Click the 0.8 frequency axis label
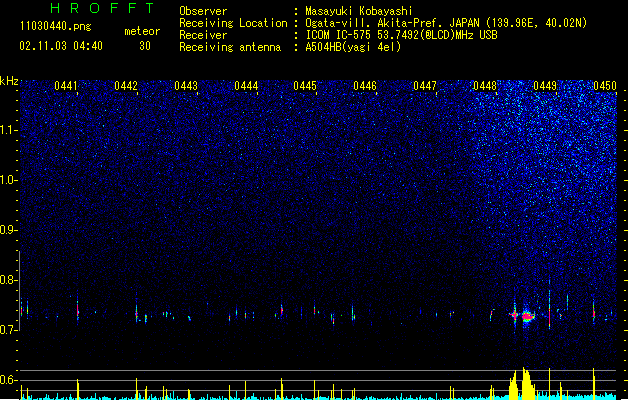Image resolution: width=629 pixels, height=400 pixels. tap(9, 280)
